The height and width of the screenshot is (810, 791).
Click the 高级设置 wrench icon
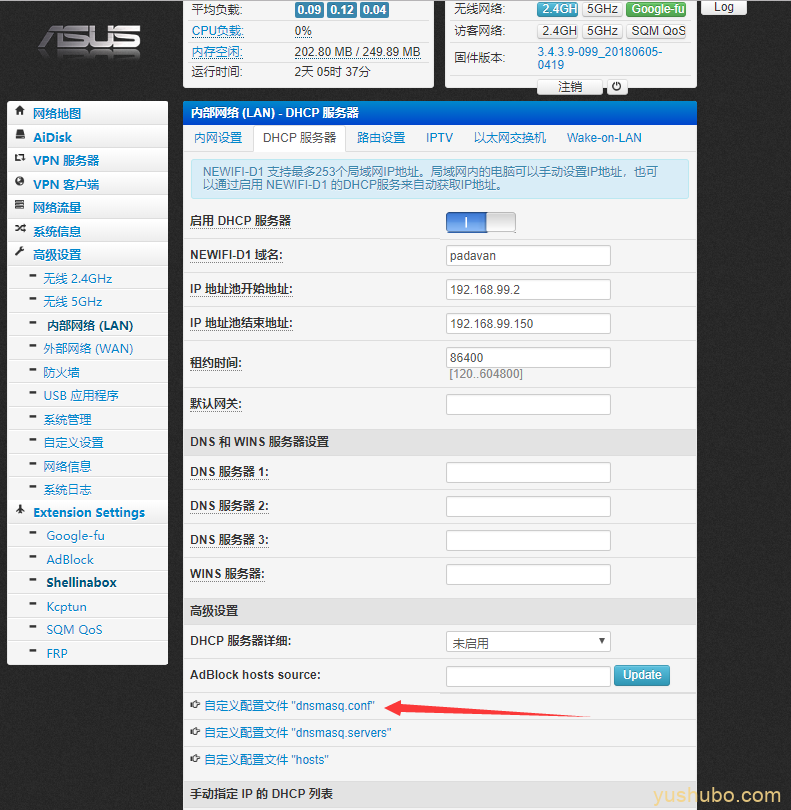click(x=20, y=253)
